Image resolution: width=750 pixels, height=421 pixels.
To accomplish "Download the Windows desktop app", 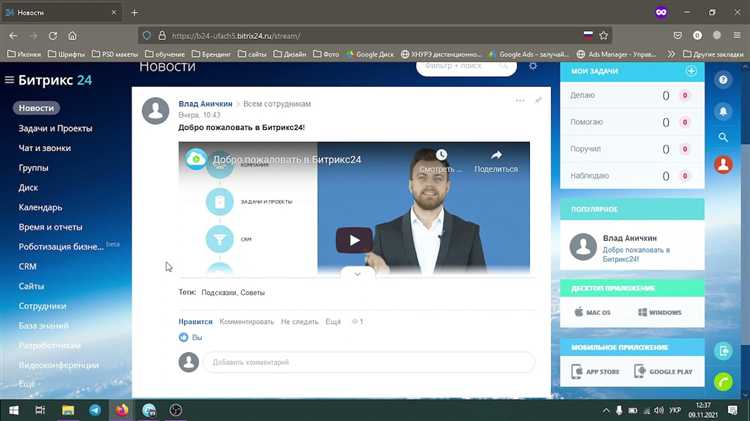I will (x=660, y=312).
